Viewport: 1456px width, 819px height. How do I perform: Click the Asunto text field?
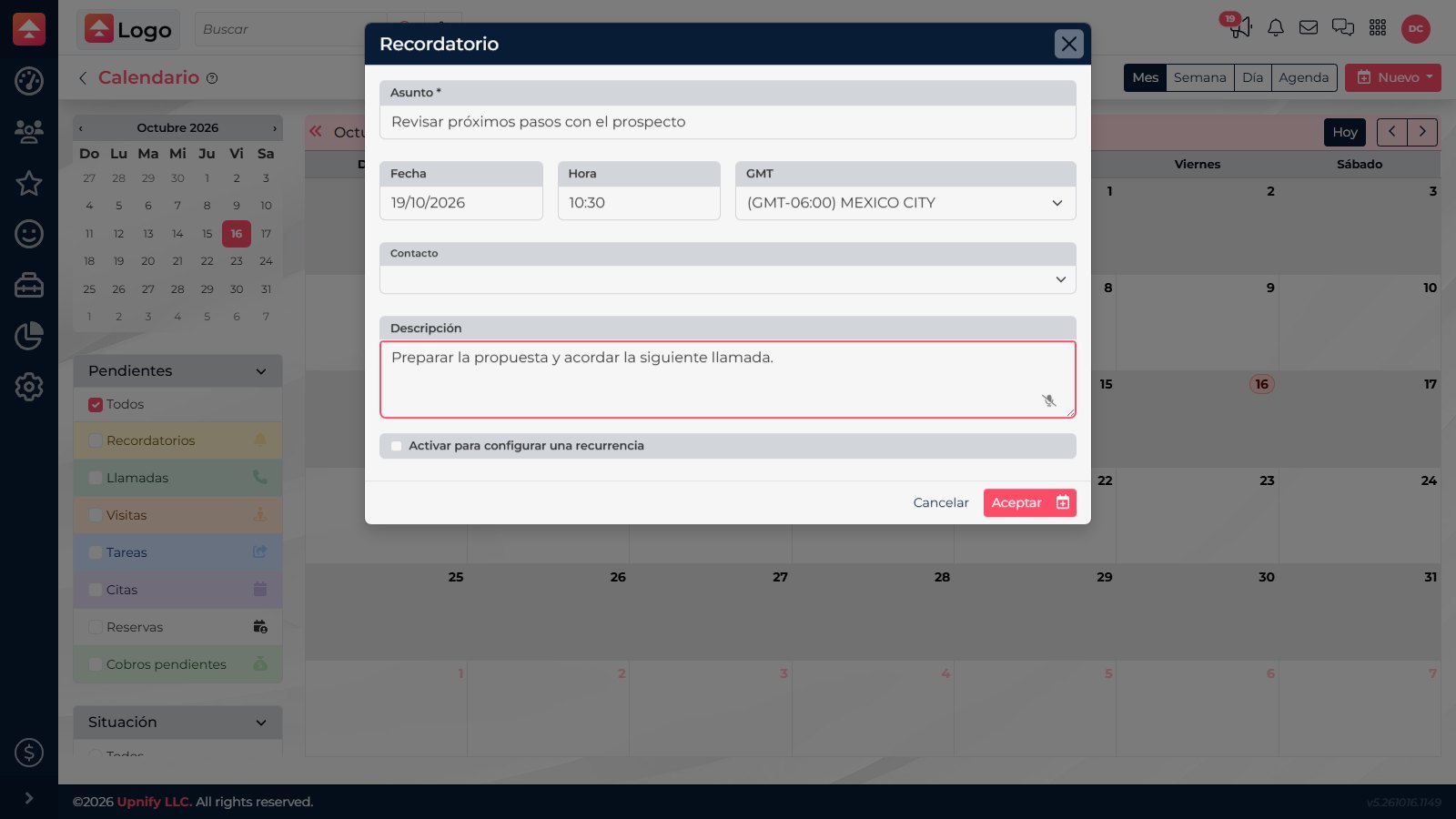728,122
